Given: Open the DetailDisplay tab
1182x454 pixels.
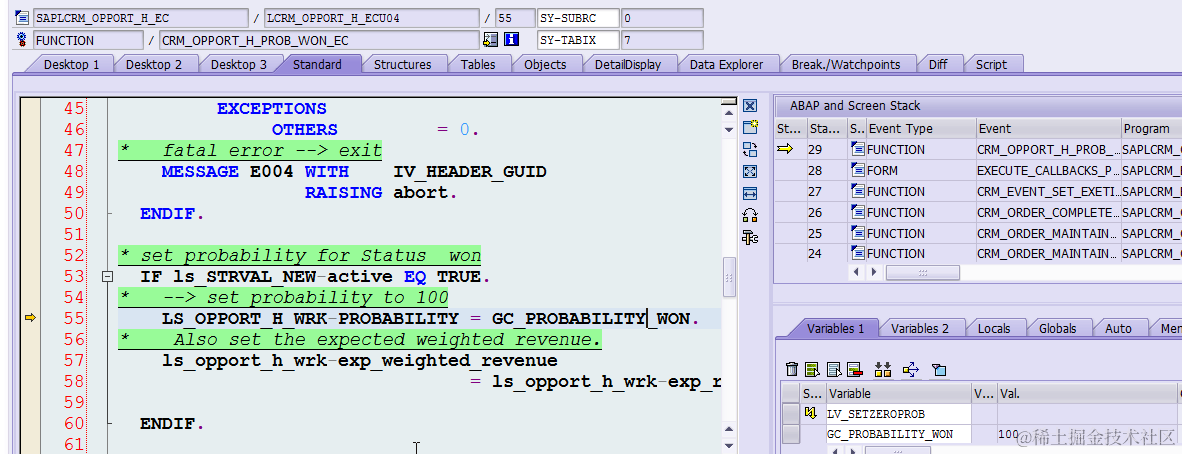Looking at the screenshot, I should [x=627, y=64].
